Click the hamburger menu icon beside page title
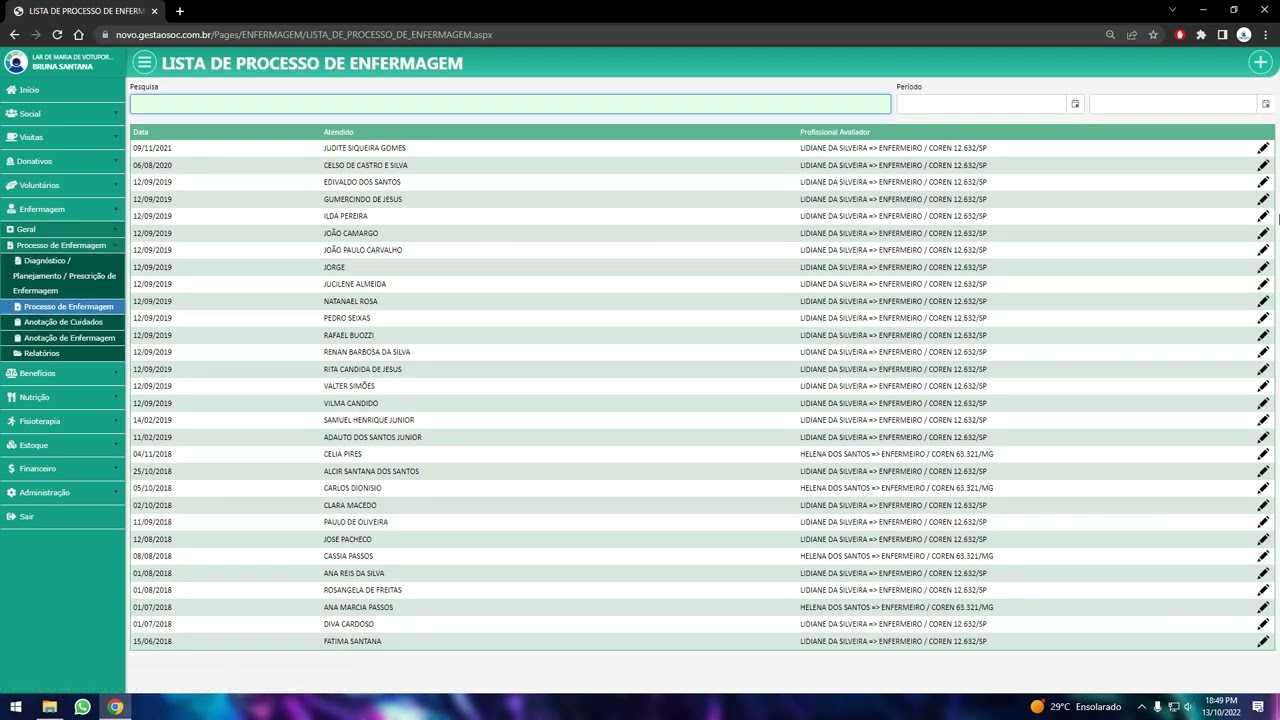 pyautogui.click(x=144, y=63)
